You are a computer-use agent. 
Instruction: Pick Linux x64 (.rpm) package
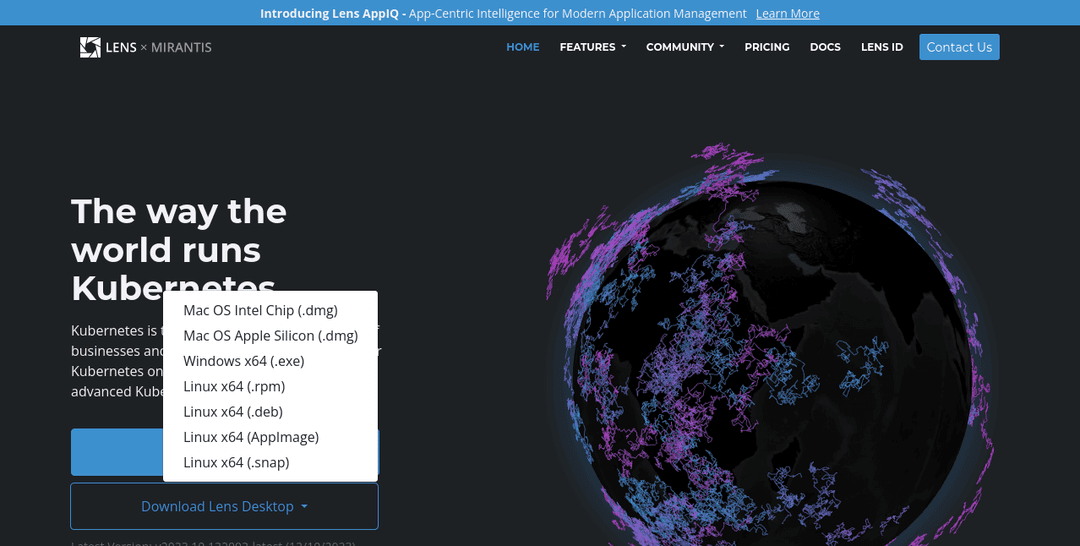click(234, 386)
